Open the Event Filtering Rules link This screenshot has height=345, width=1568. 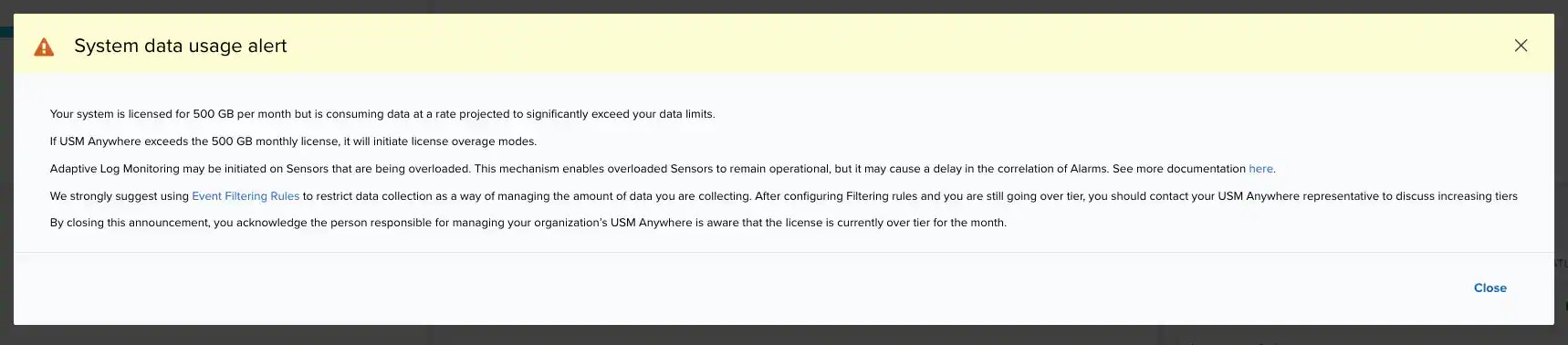246,196
